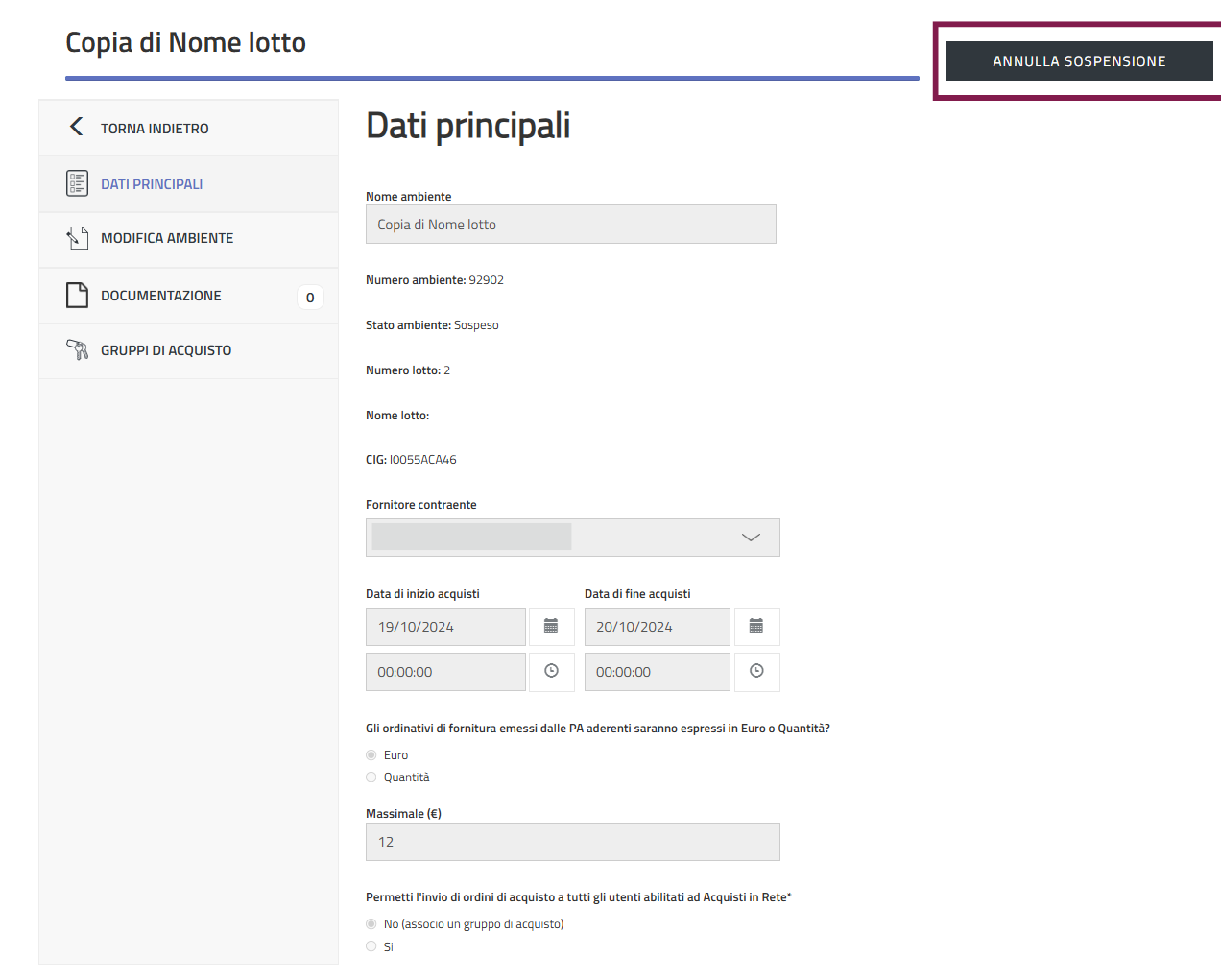Click the Dati Principali list icon
The width and height of the screenshot is (1221, 980).
[x=77, y=183]
